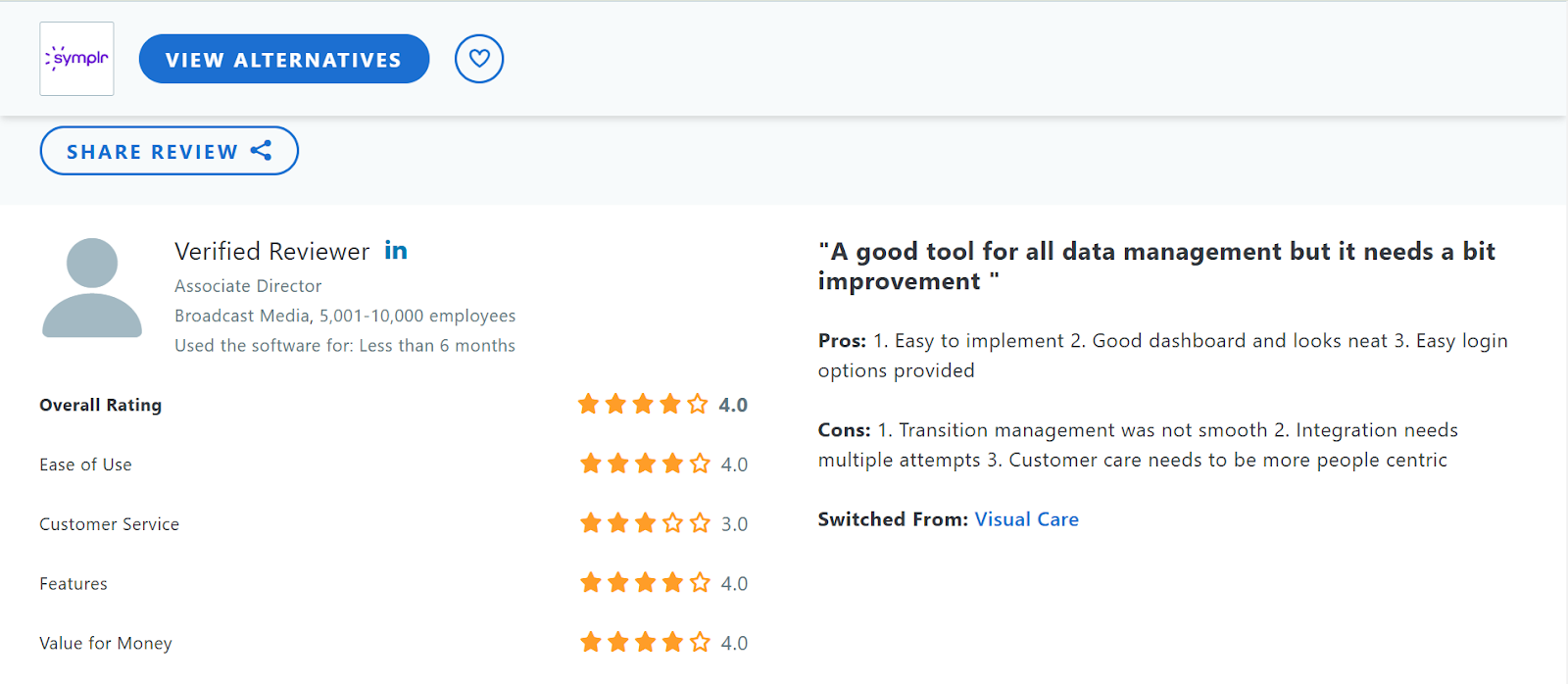
Task: Click the Ease of Use stars
Action: click(645, 464)
